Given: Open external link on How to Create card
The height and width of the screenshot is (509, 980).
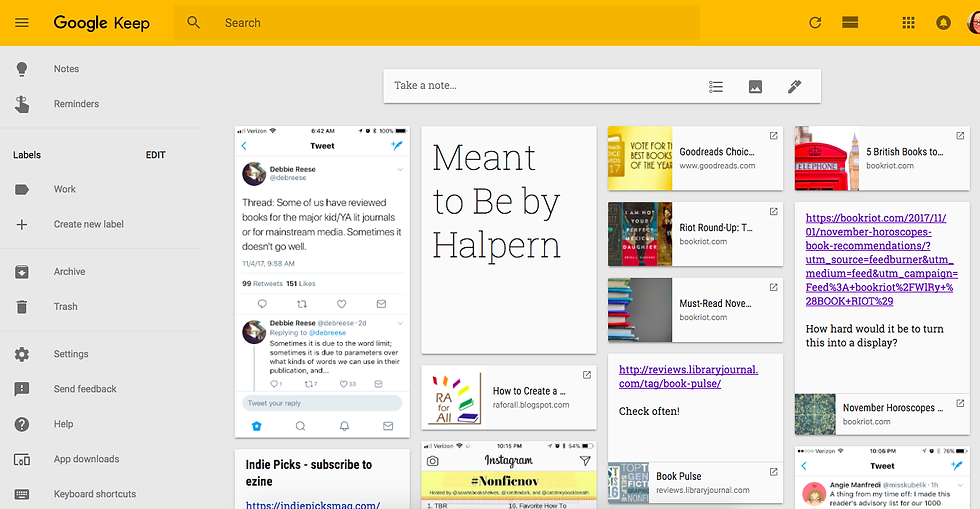Looking at the screenshot, I should 587,375.
